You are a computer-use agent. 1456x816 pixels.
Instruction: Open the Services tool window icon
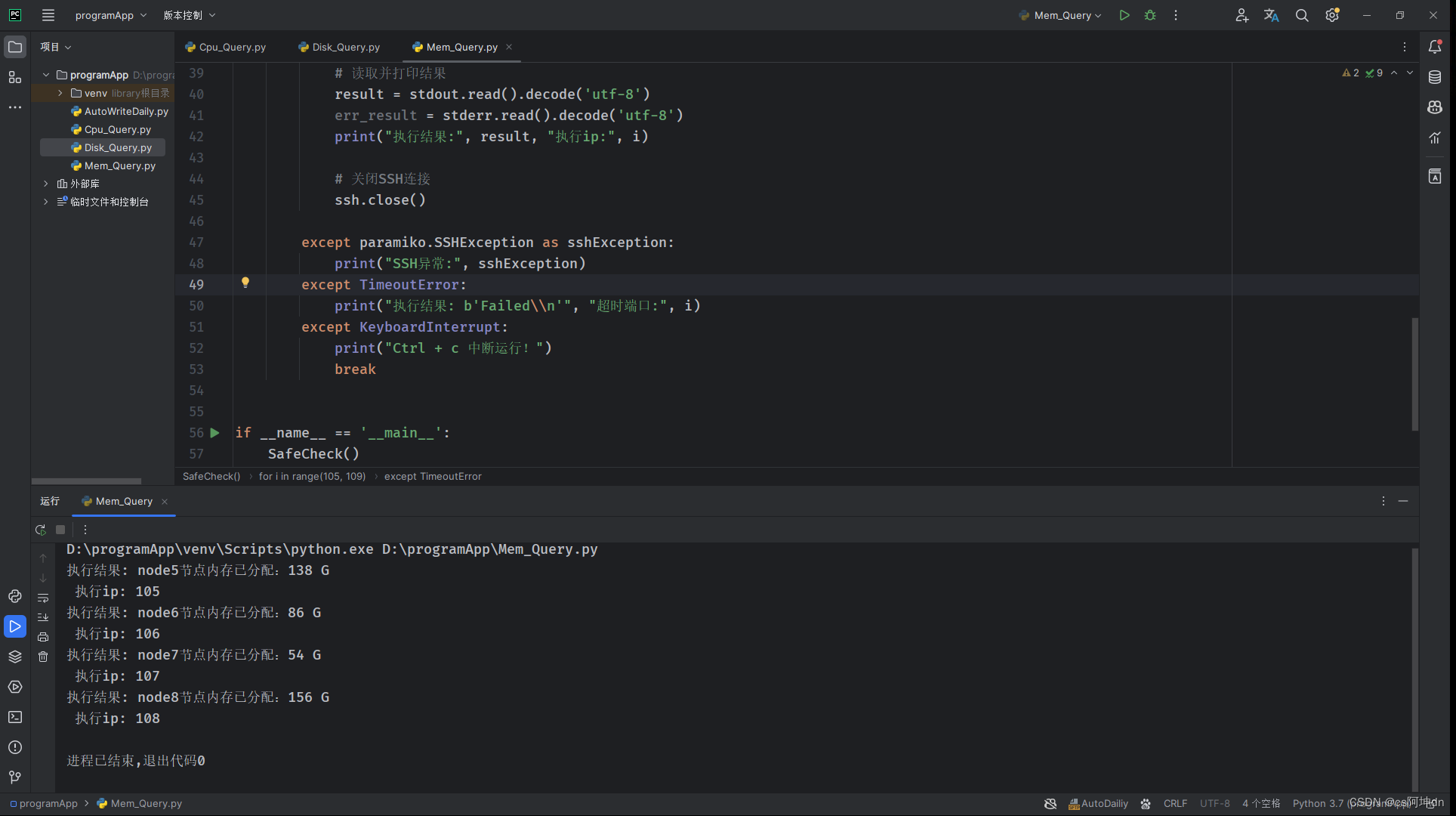pos(15,687)
